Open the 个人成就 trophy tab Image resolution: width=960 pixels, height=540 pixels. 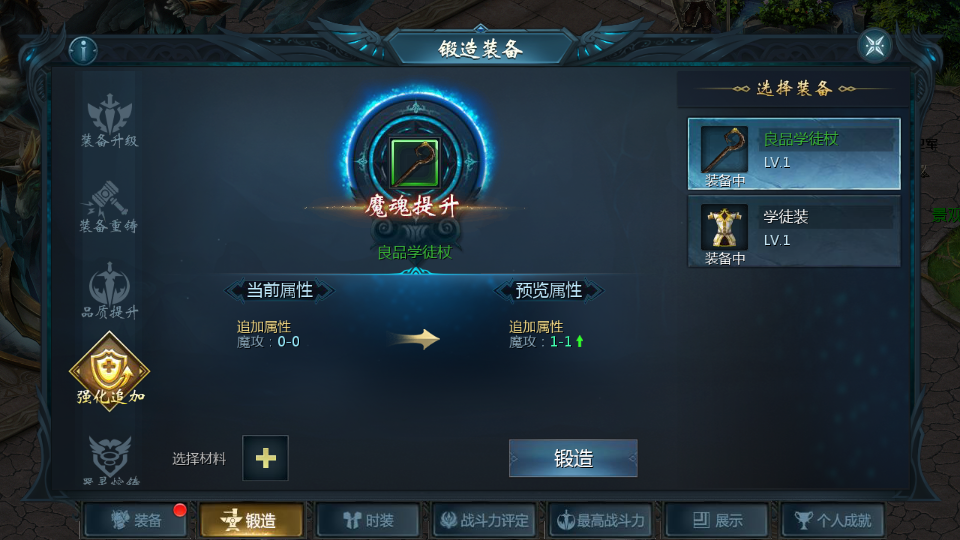tap(833, 520)
